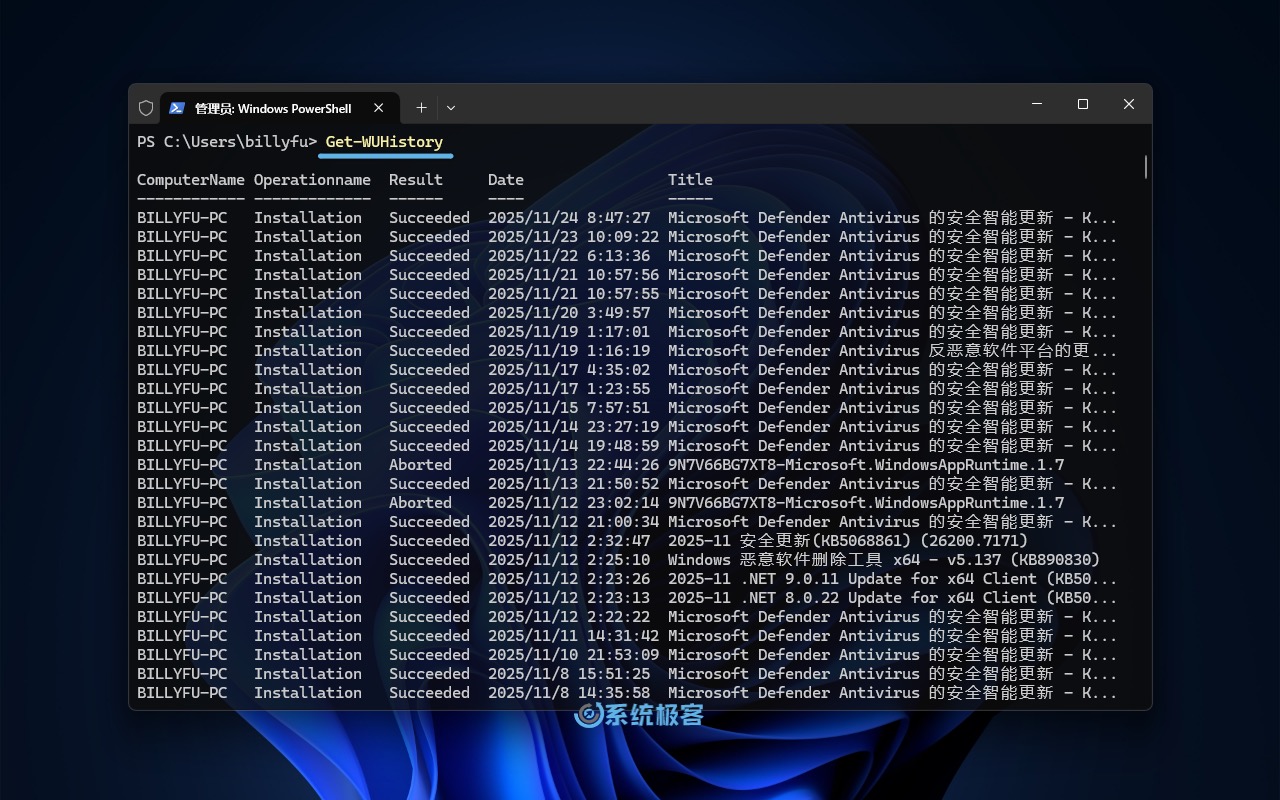Click the Result column header
The height and width of the screenshot is (800, 1280).
[415, 180]
